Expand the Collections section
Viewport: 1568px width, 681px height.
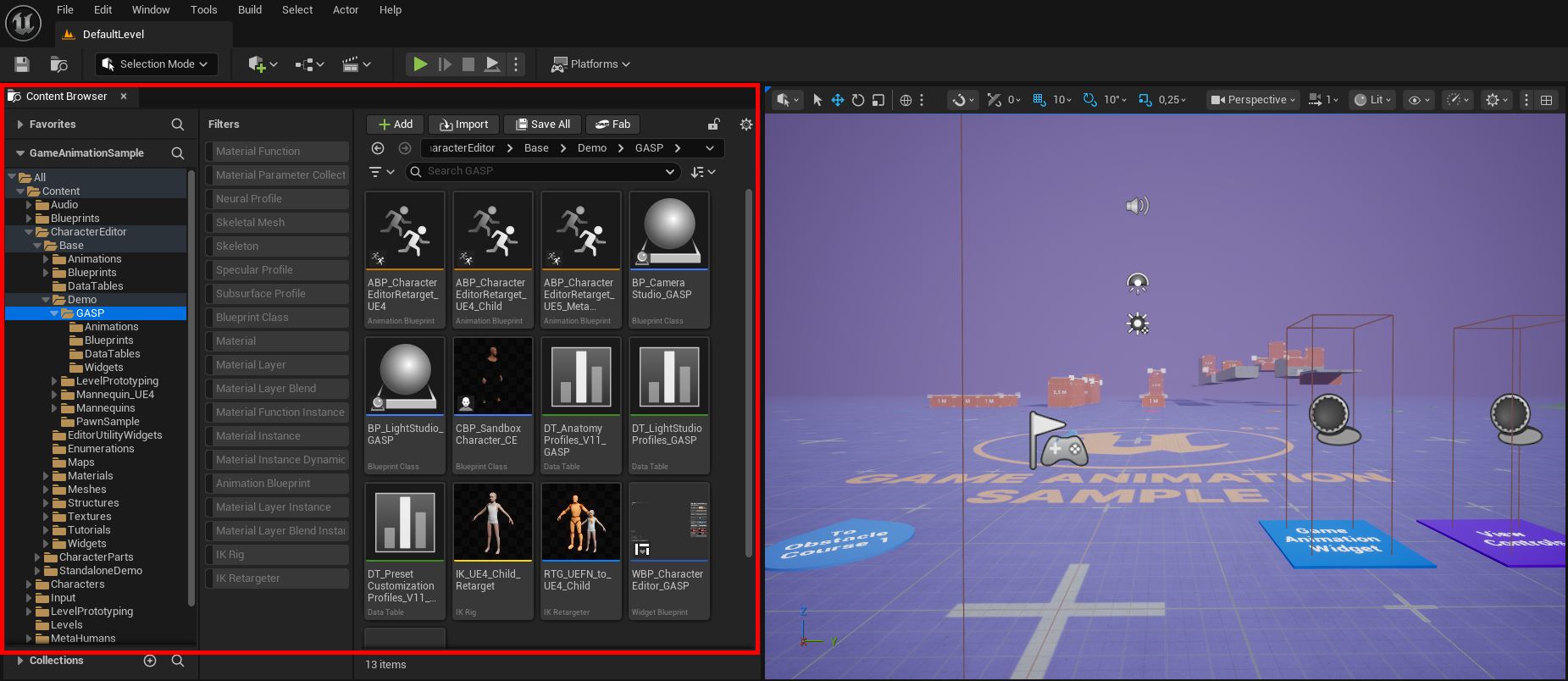[20, 661]
